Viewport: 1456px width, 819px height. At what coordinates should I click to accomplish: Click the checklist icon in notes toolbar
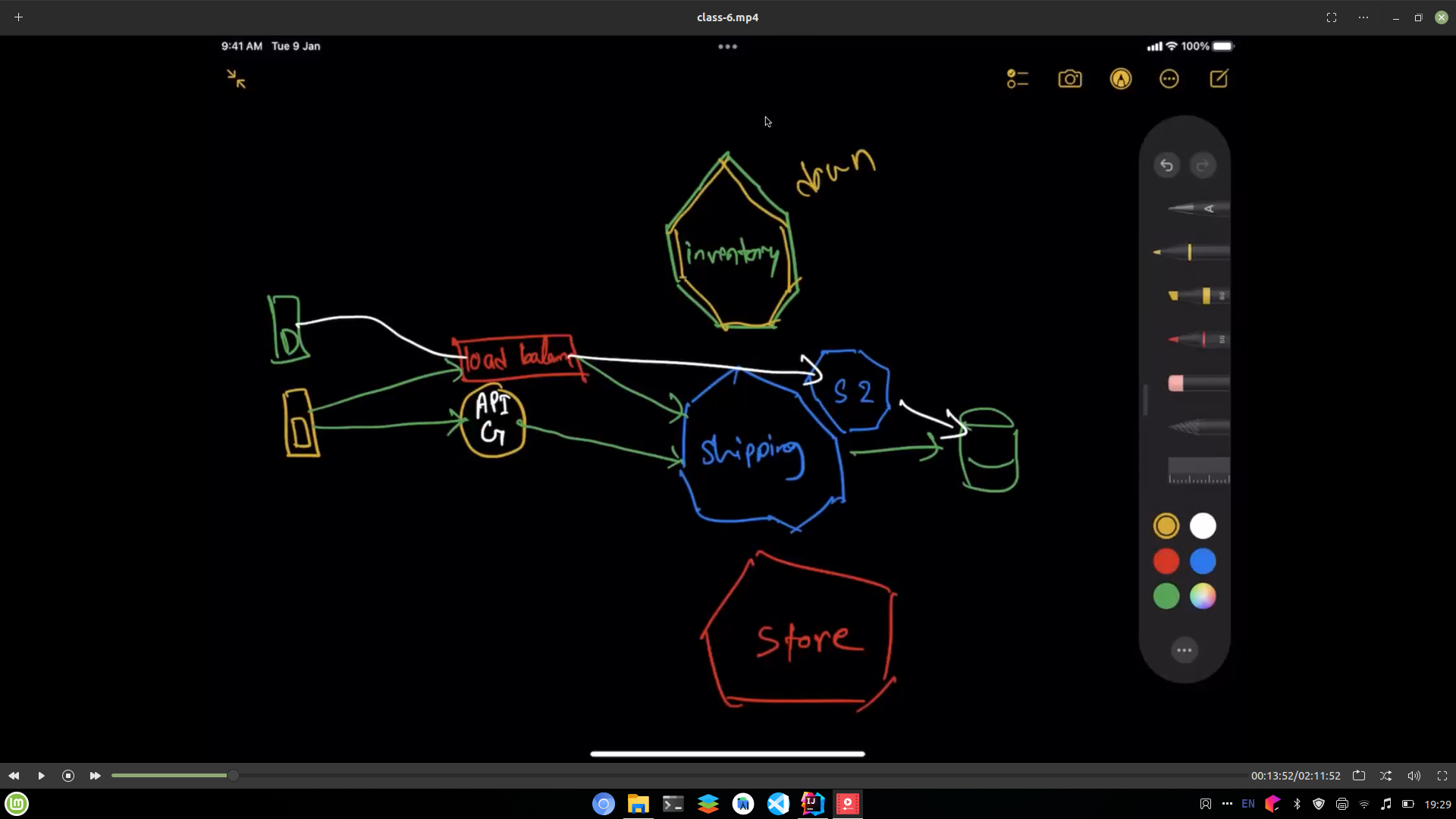point(1018,79)
